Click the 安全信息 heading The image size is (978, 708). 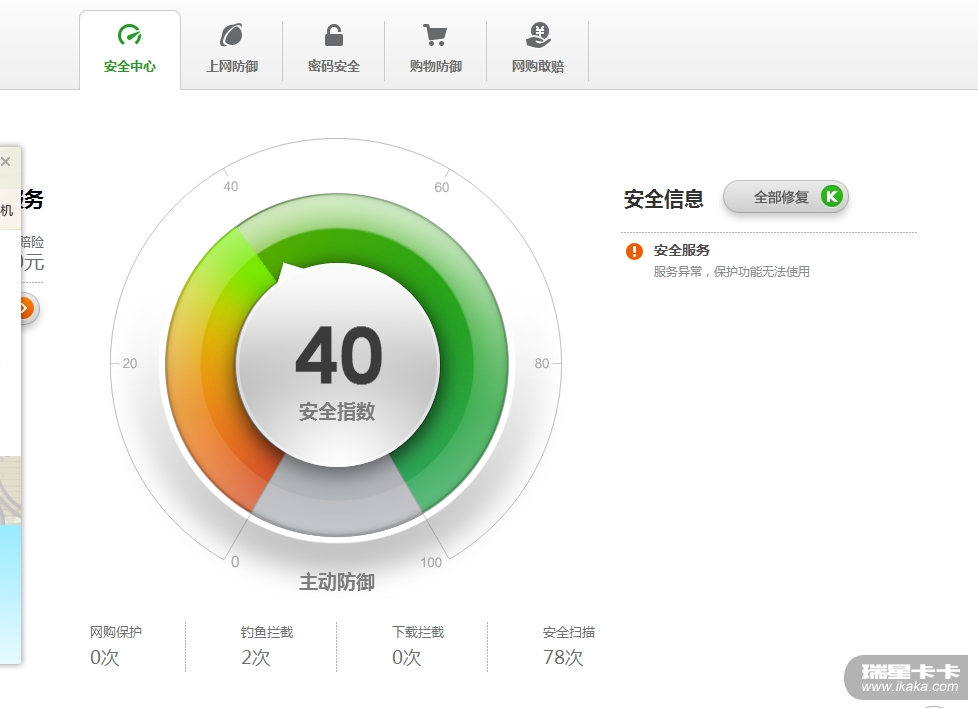click(664, 199)
